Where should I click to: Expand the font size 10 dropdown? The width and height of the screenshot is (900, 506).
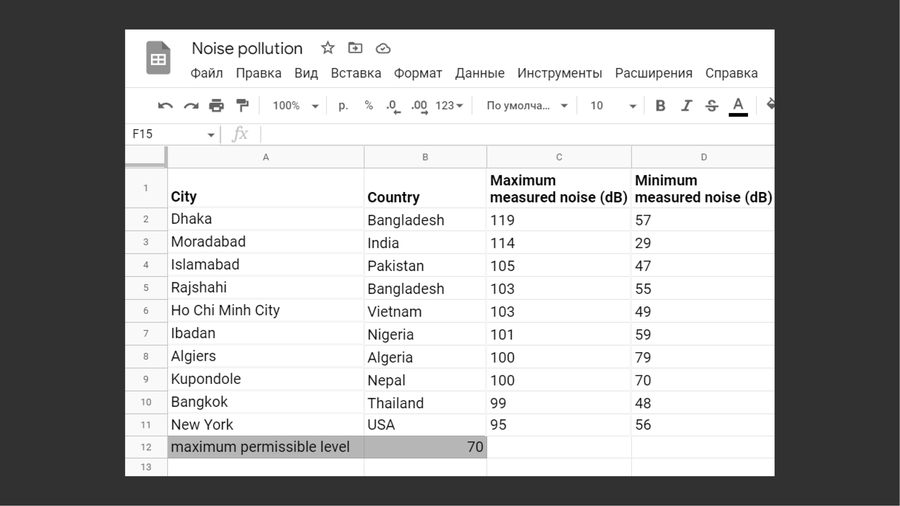click(613, 105)
